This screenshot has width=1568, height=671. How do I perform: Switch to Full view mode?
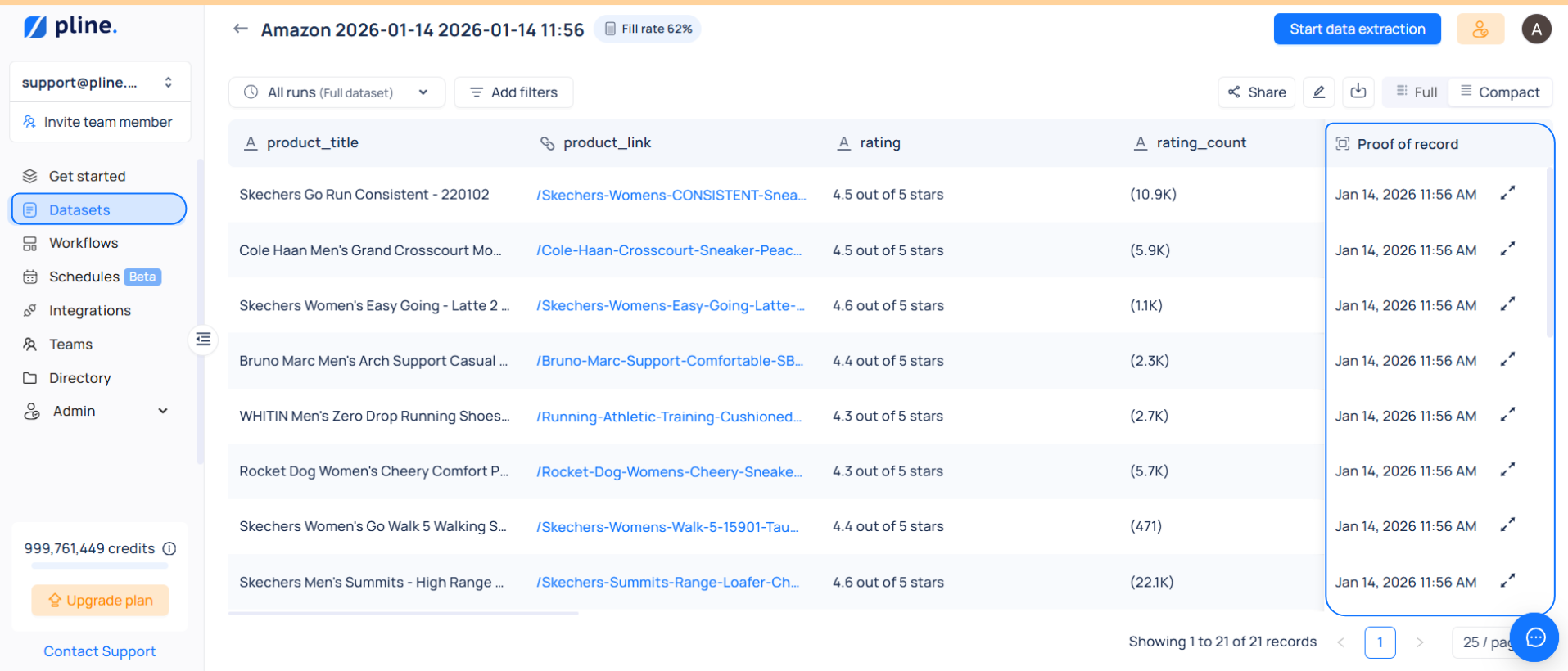(1416, 92)
